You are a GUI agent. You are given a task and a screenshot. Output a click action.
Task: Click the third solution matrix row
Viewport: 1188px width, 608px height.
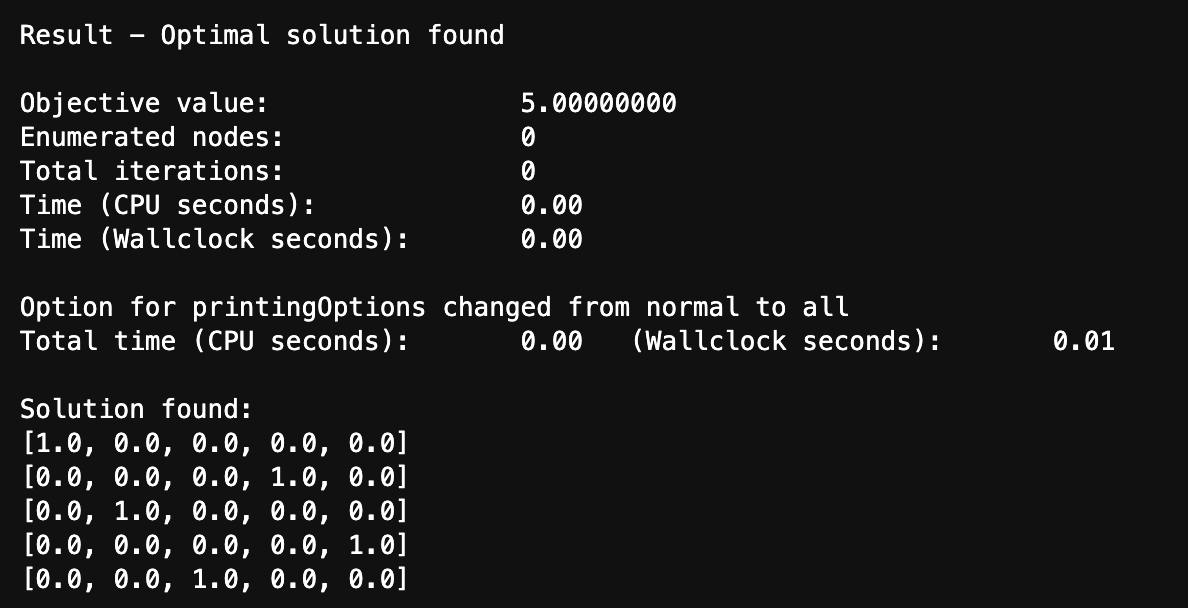pos(214,511)
